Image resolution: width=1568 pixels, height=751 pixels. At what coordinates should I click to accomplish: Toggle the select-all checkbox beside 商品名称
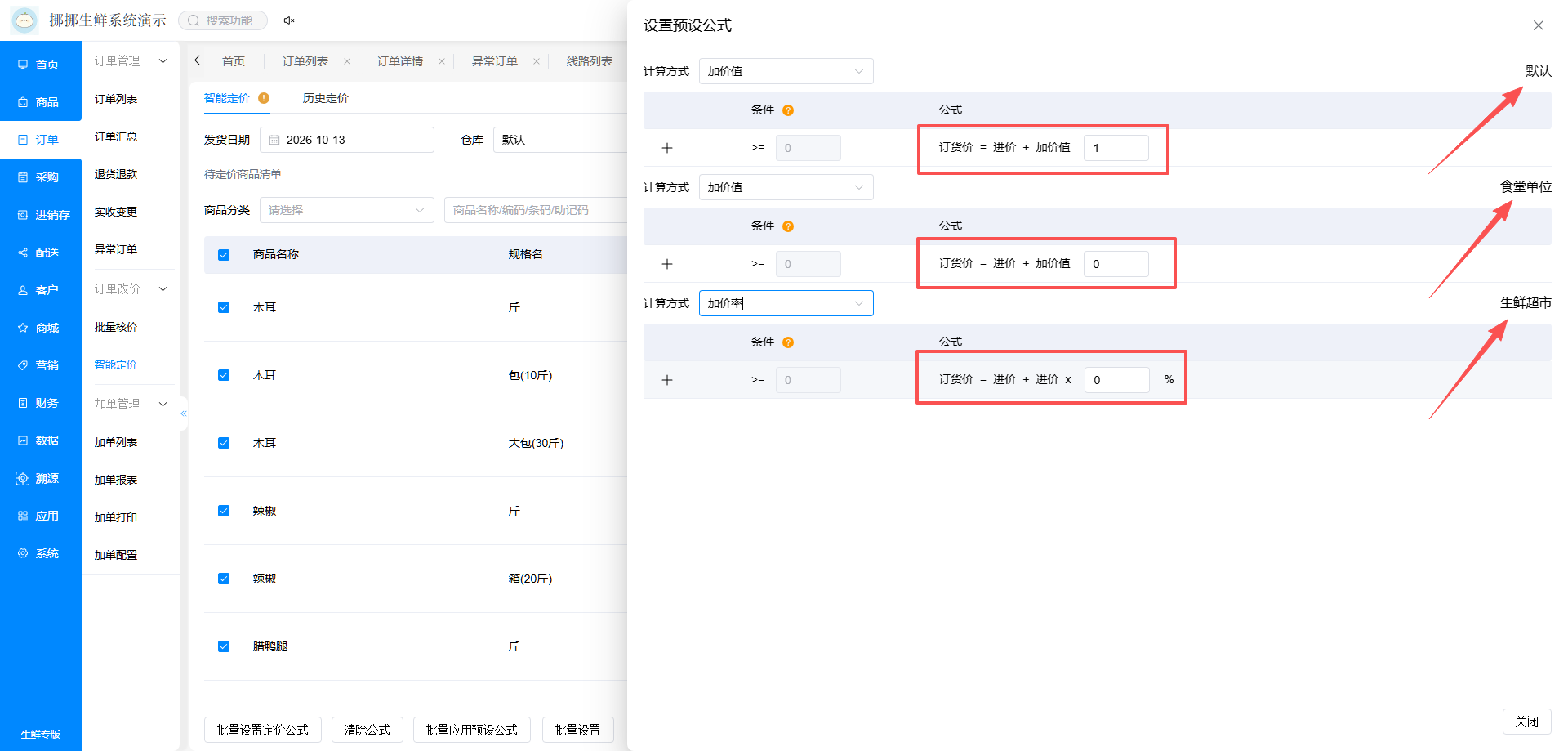coord(224,255)
